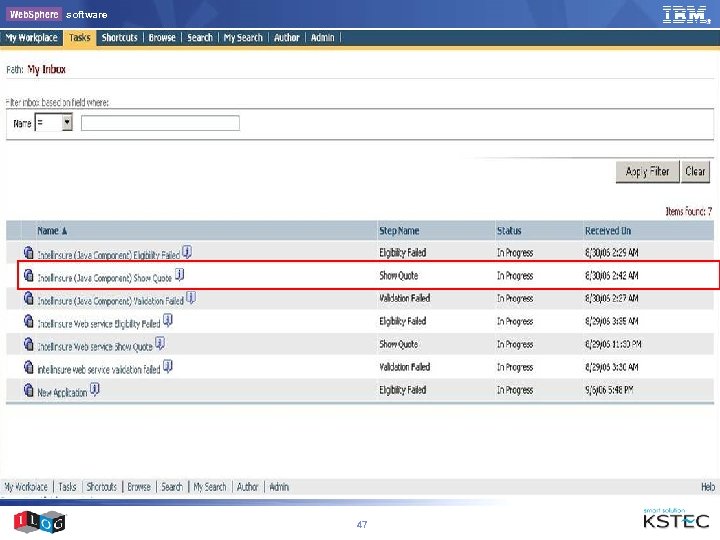Show info for Web service Eligibility Failed

pos(168,320)
